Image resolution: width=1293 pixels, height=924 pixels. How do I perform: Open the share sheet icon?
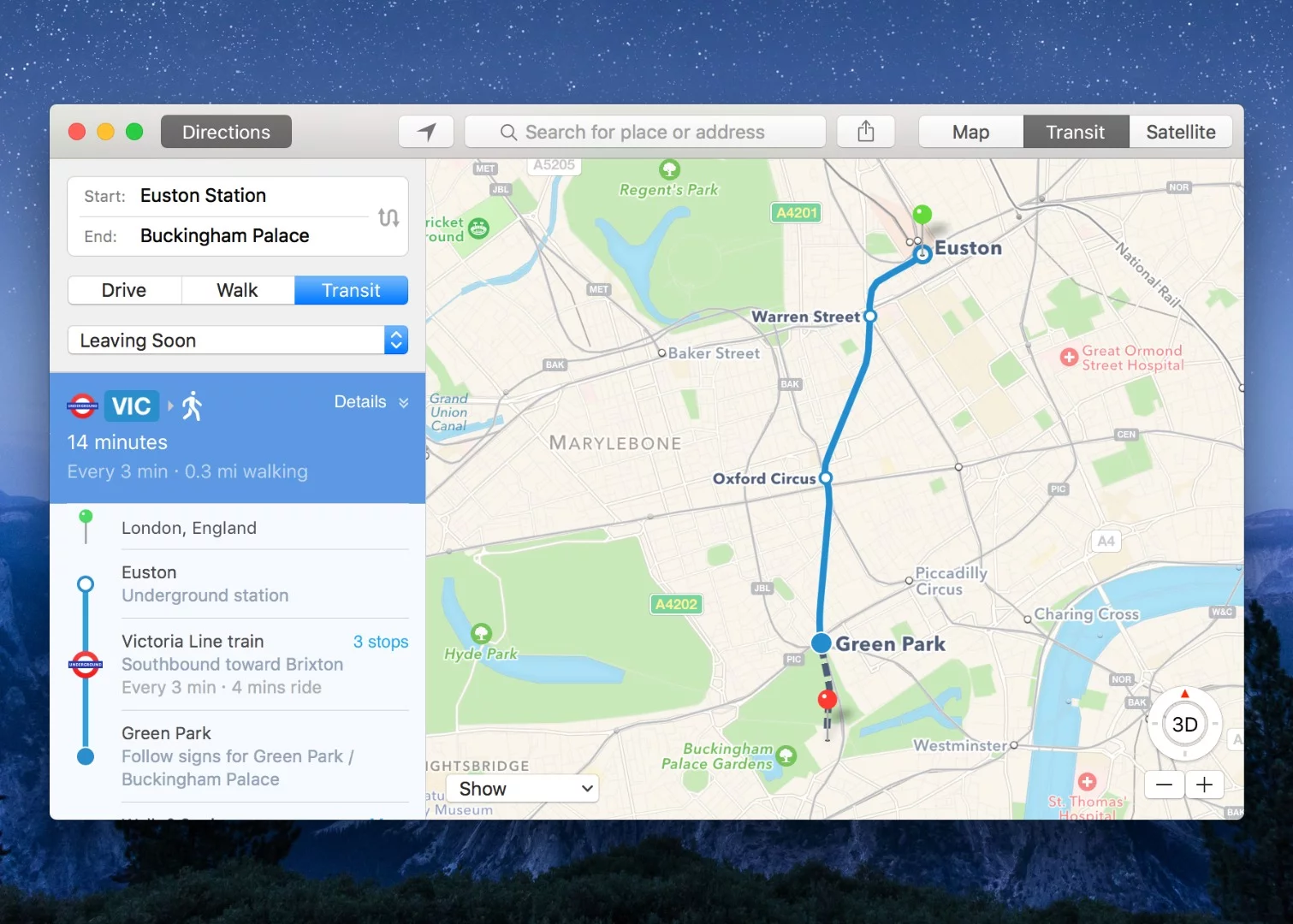click(x=865, y=131)
